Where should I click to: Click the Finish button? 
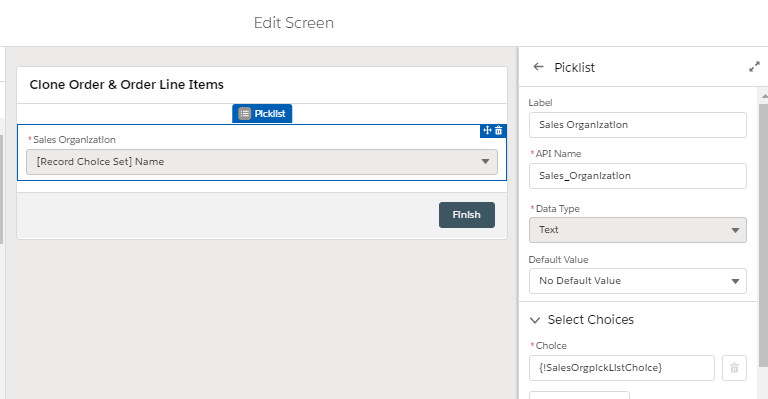point(467,215)
